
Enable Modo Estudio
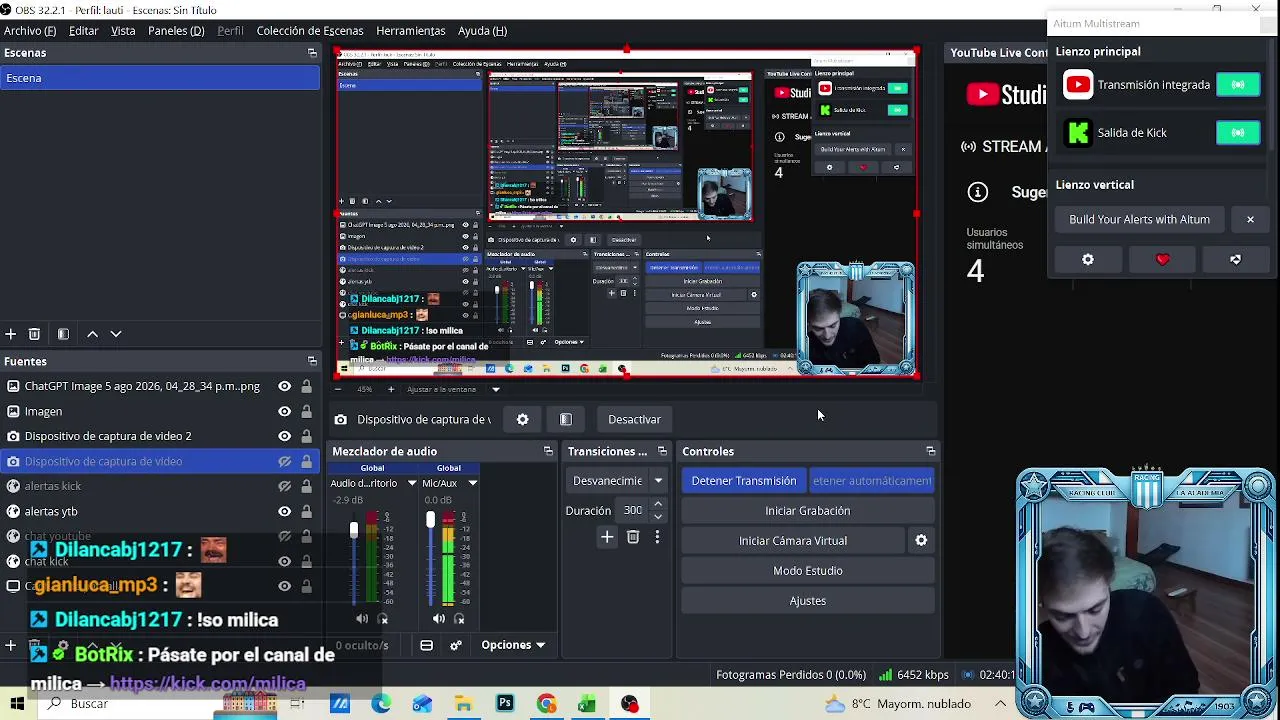coord(808,571)
